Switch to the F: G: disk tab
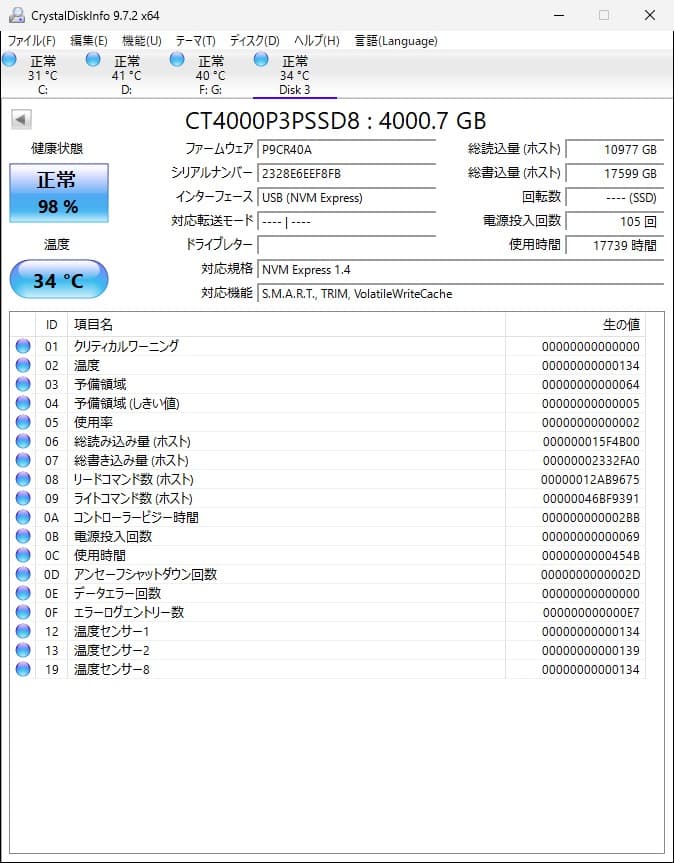 click(210, 75)
